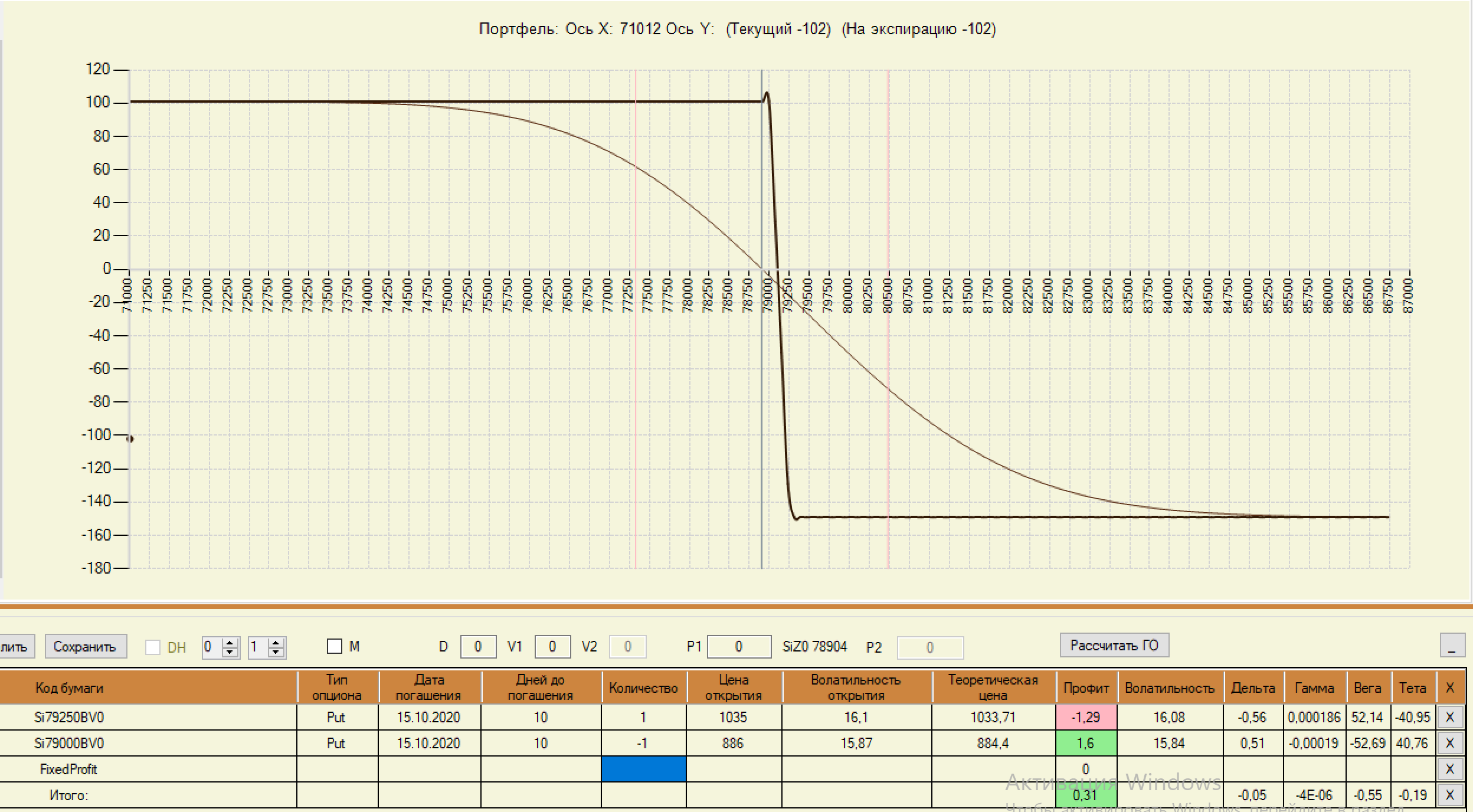Click the Код бумаги column header
The height and width of the screenshot is (812, 1473).
click(69, 688)
